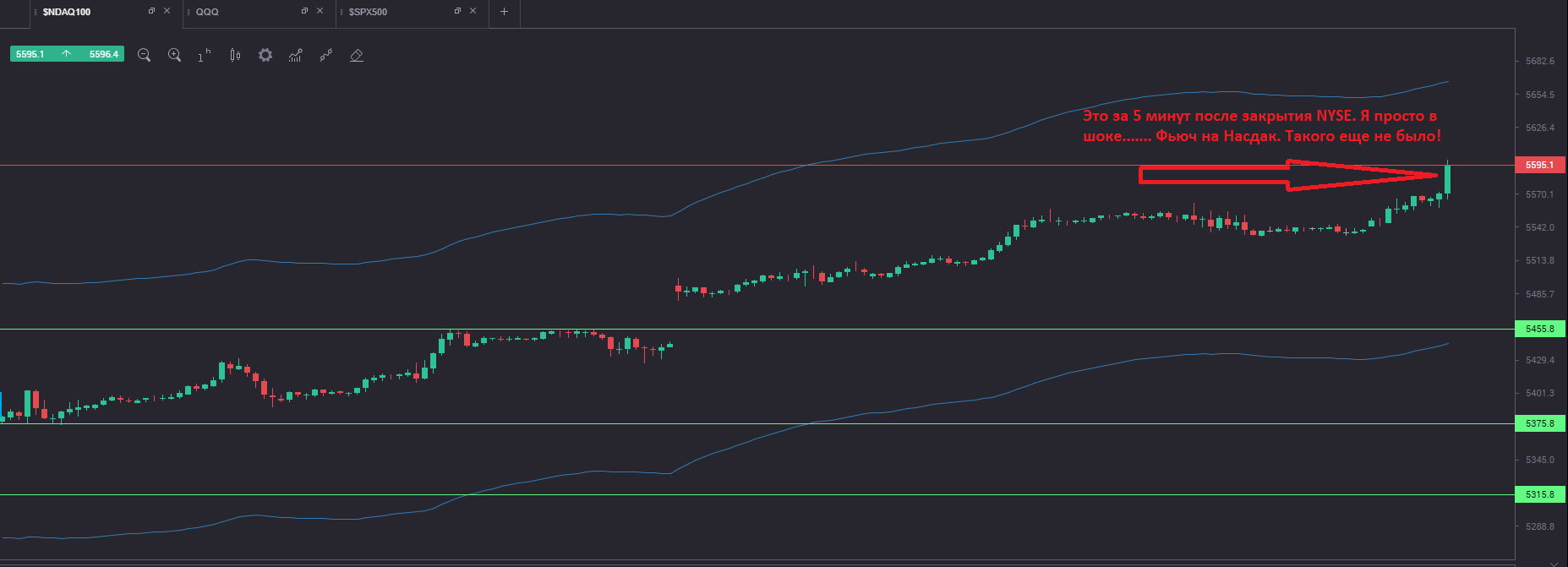Close the $SPX500 tab
The image size is (1568, 567).
[473, 11]
